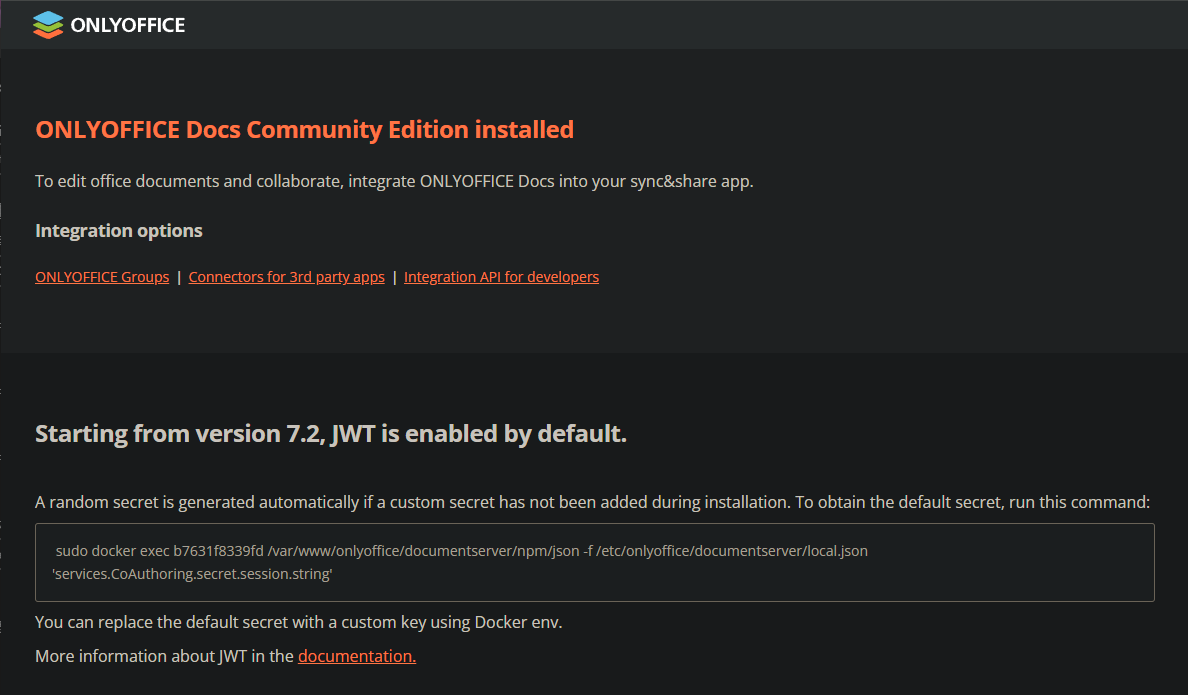Click separator between Connectors and Integration API links
The width and height of the screenshot is (1188, 695).
coord(394,277)
